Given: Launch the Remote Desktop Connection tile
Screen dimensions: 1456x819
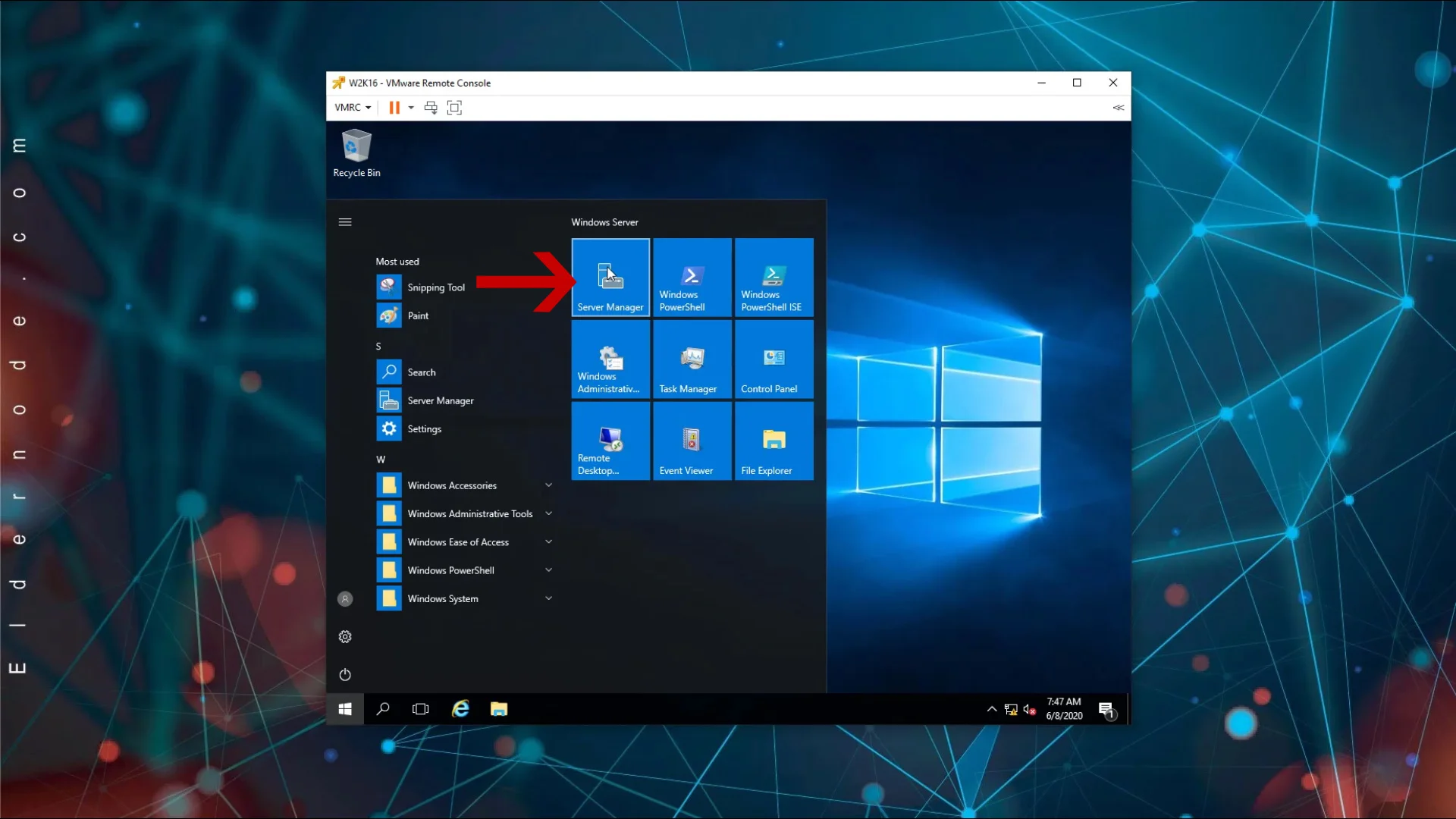Looking at the screenshot, I should (x=610, y=441).
